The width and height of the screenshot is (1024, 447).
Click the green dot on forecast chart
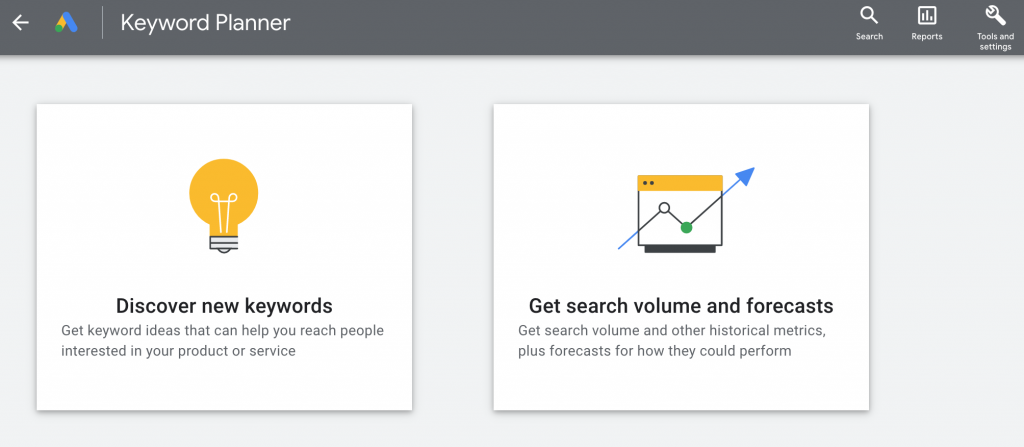[686, 227]
